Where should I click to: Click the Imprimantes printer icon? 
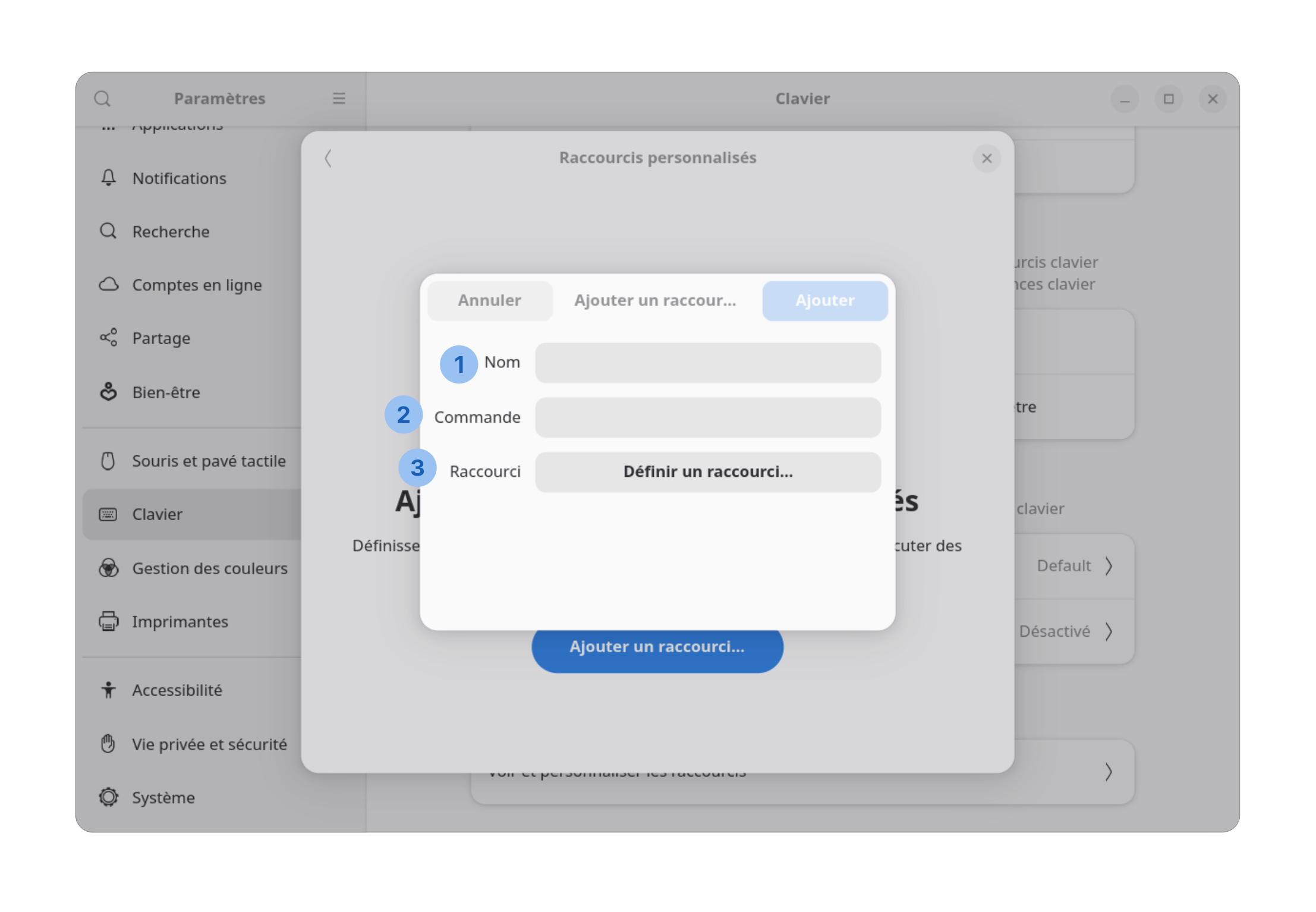point(108,621)
